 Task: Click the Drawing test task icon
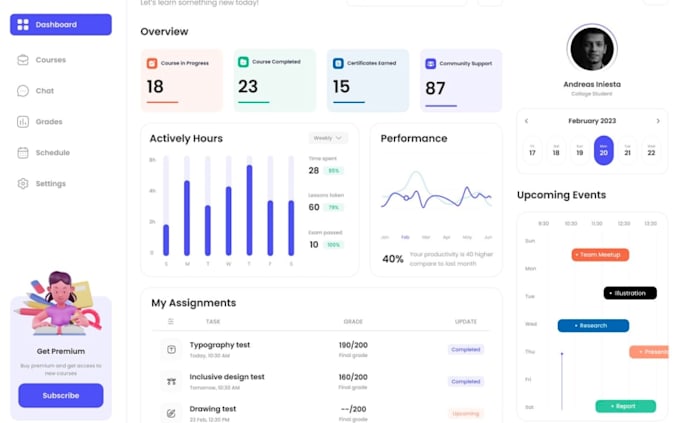click(171, 413)
